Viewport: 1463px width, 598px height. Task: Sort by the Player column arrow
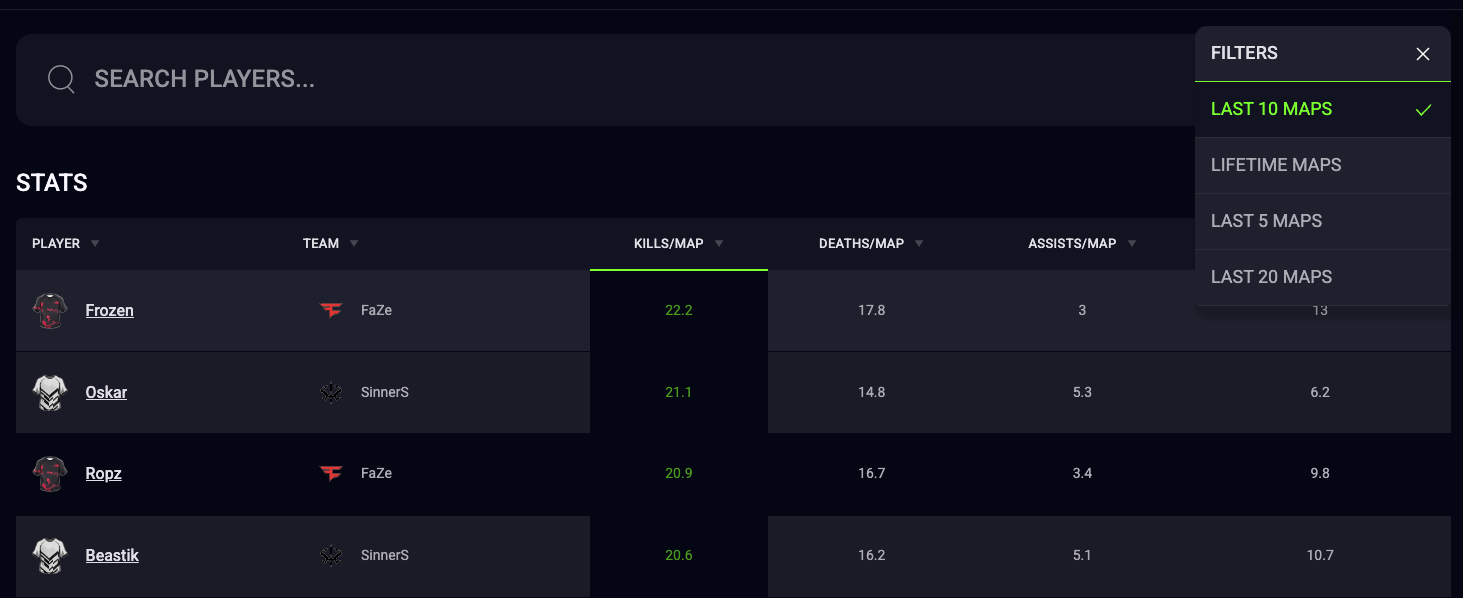(x=95, y=244)
